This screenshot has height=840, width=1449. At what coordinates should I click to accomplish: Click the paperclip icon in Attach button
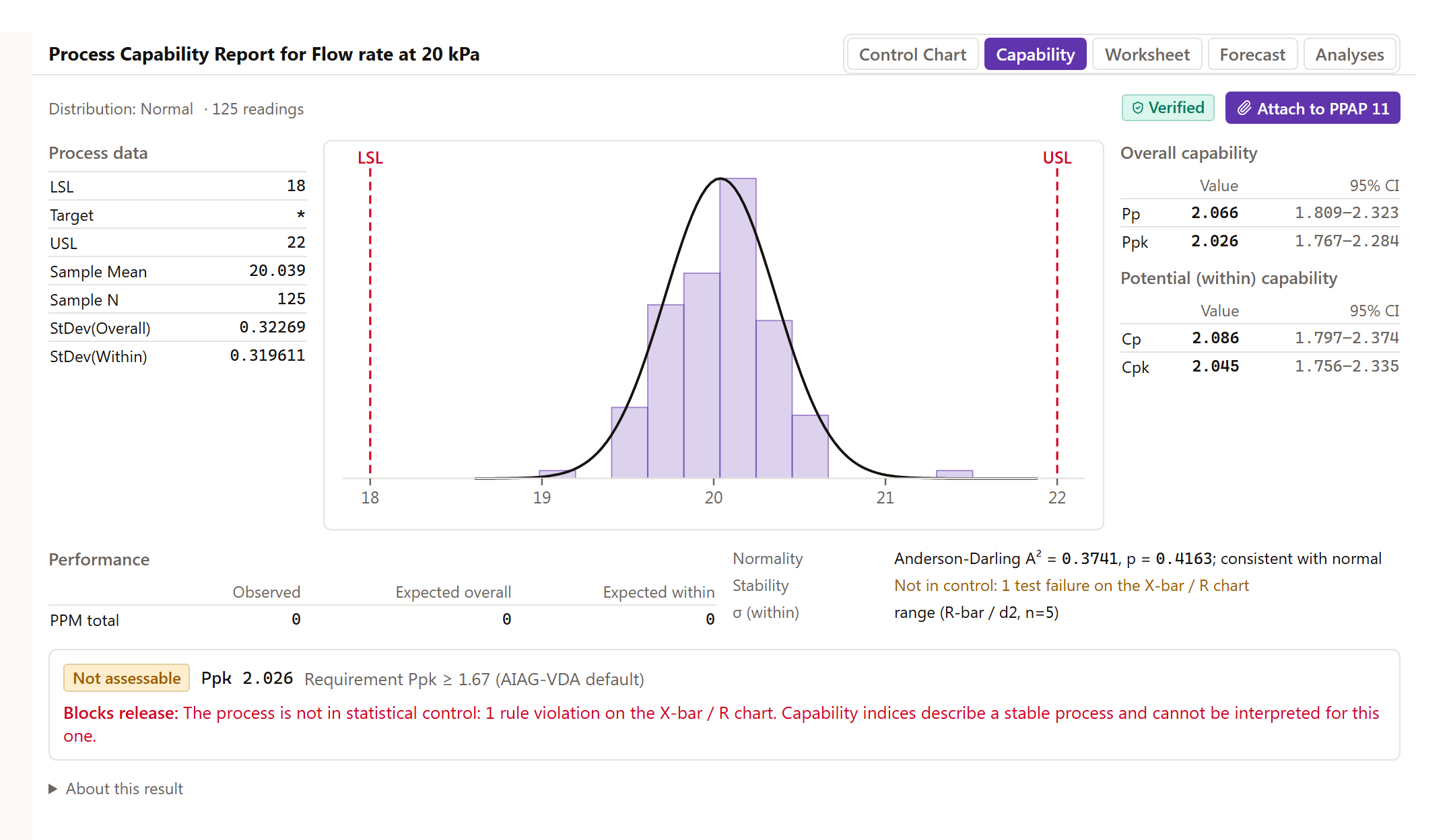1244,108
